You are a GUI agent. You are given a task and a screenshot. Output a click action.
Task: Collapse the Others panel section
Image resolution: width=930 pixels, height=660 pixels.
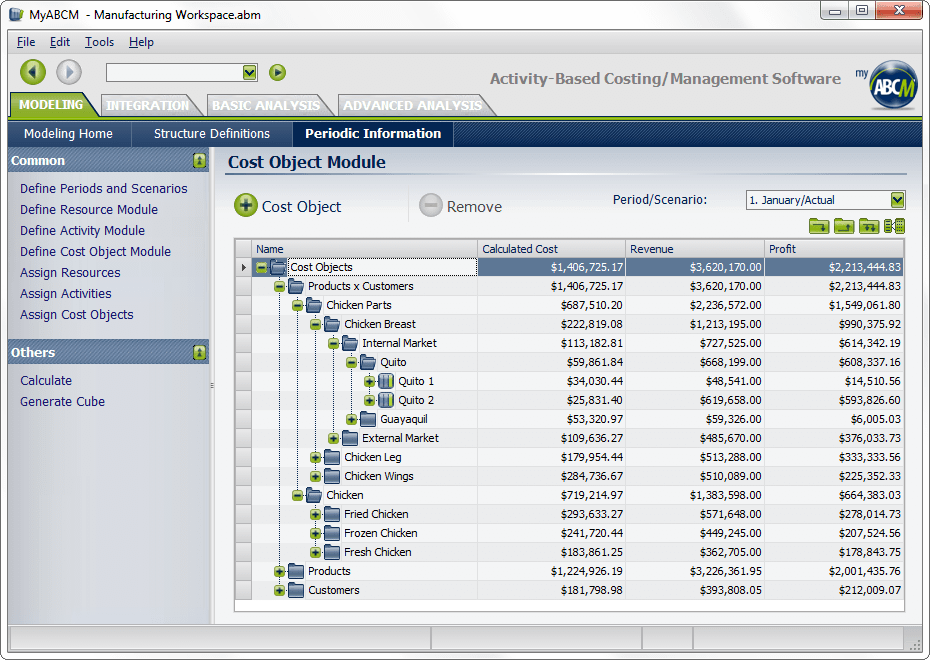coord(199,353)
